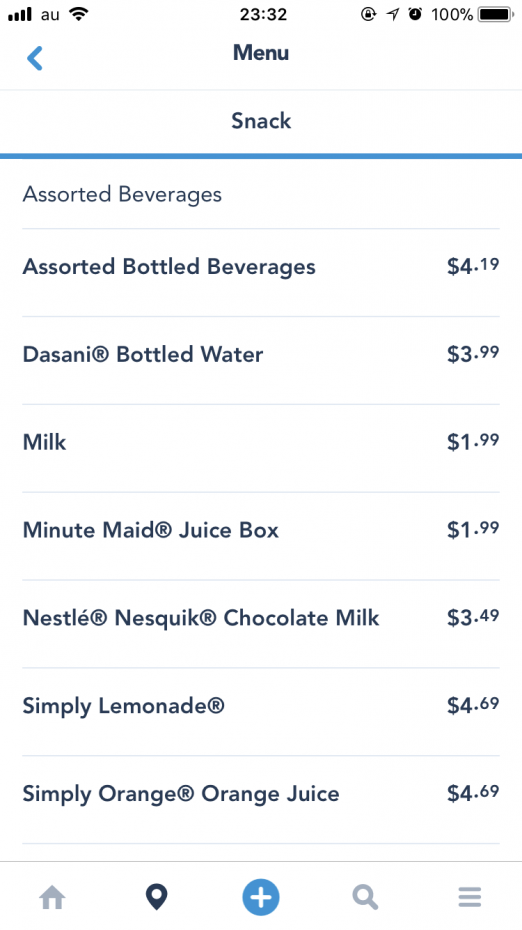
Task: Select Nestlé Nesquik Chocolate Milk
Action: click(x=261, y=623)
